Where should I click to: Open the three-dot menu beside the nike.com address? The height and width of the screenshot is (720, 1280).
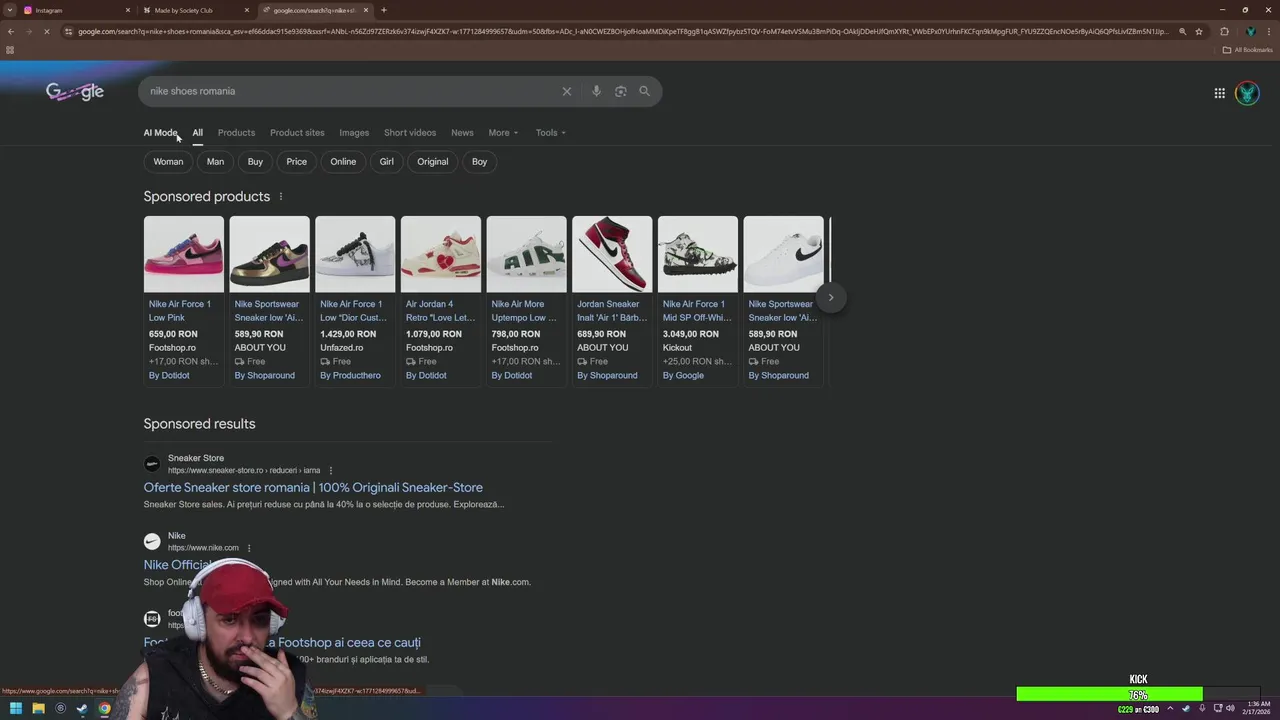point(249,548)
